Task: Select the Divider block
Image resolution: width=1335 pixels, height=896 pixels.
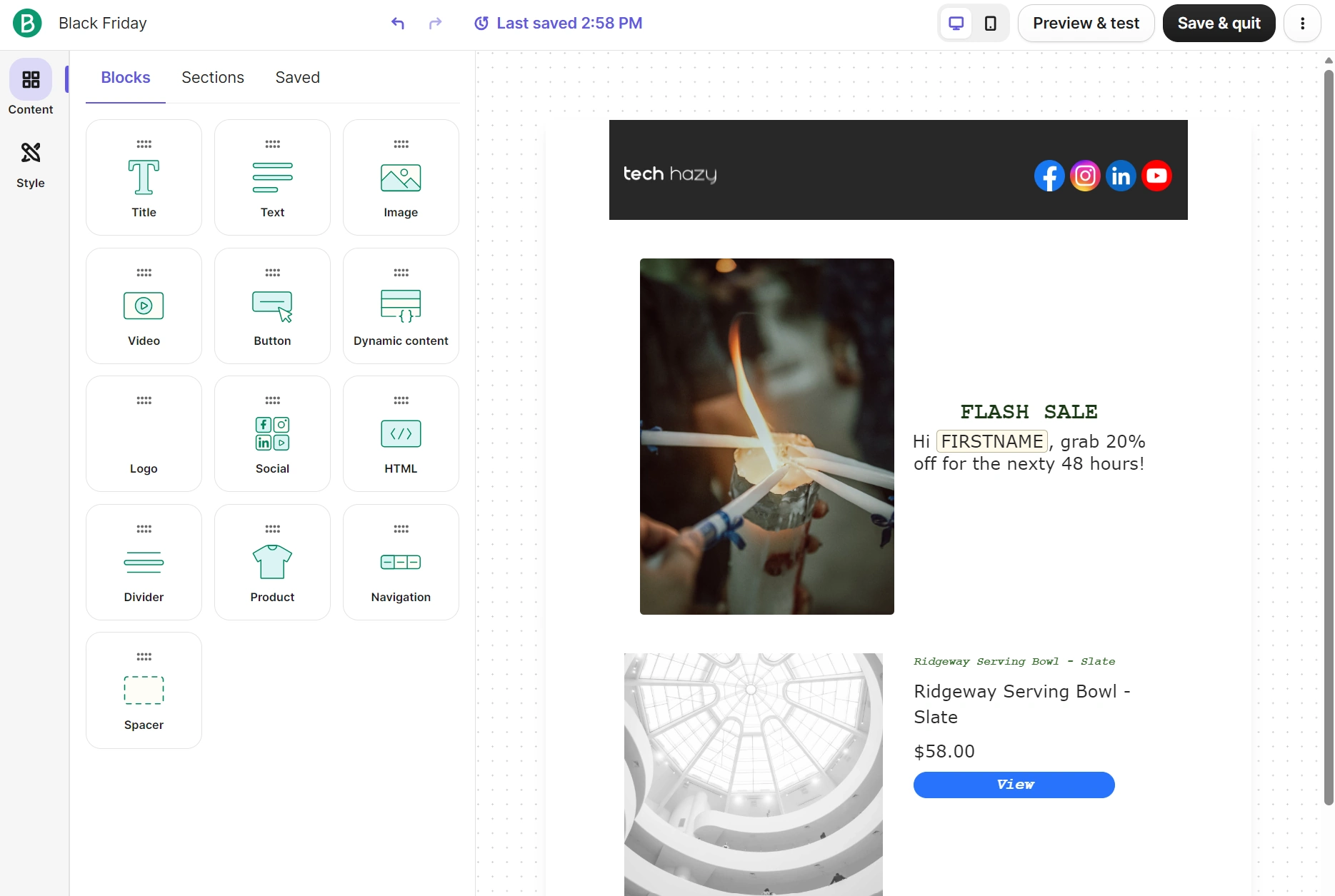Action: (144, 562)
